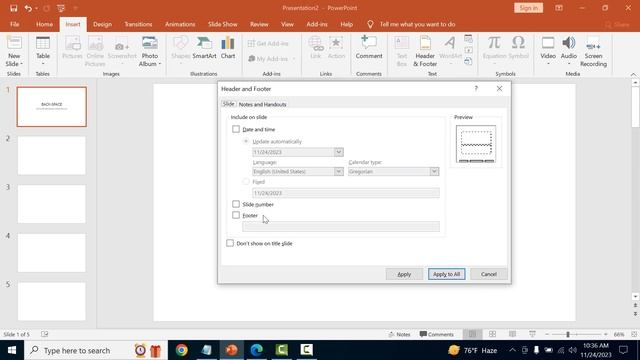Click the Video media icon

click(548, 43)
